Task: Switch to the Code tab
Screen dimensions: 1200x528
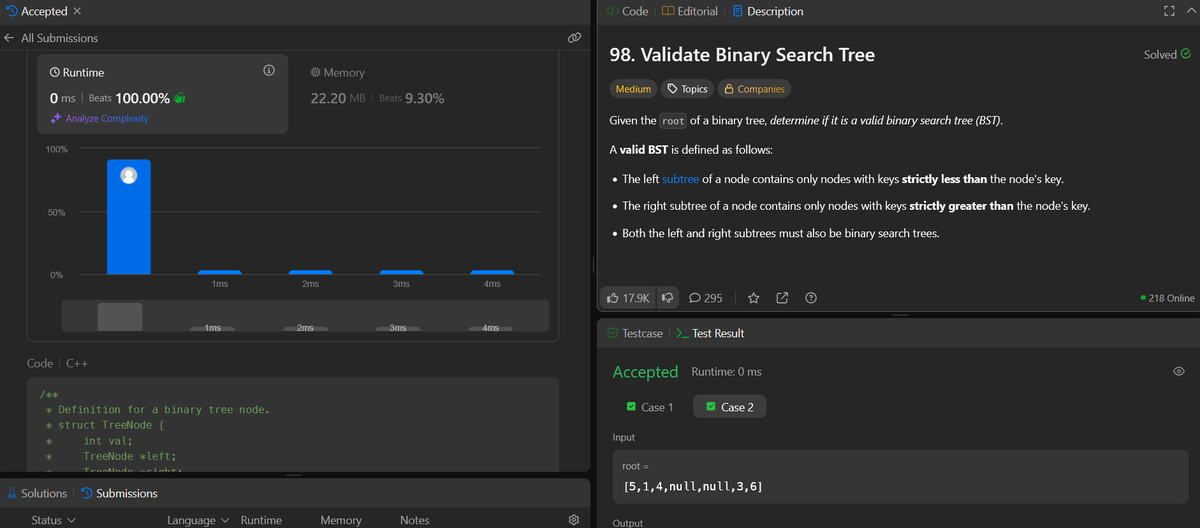Action: [x=627, y=11]
